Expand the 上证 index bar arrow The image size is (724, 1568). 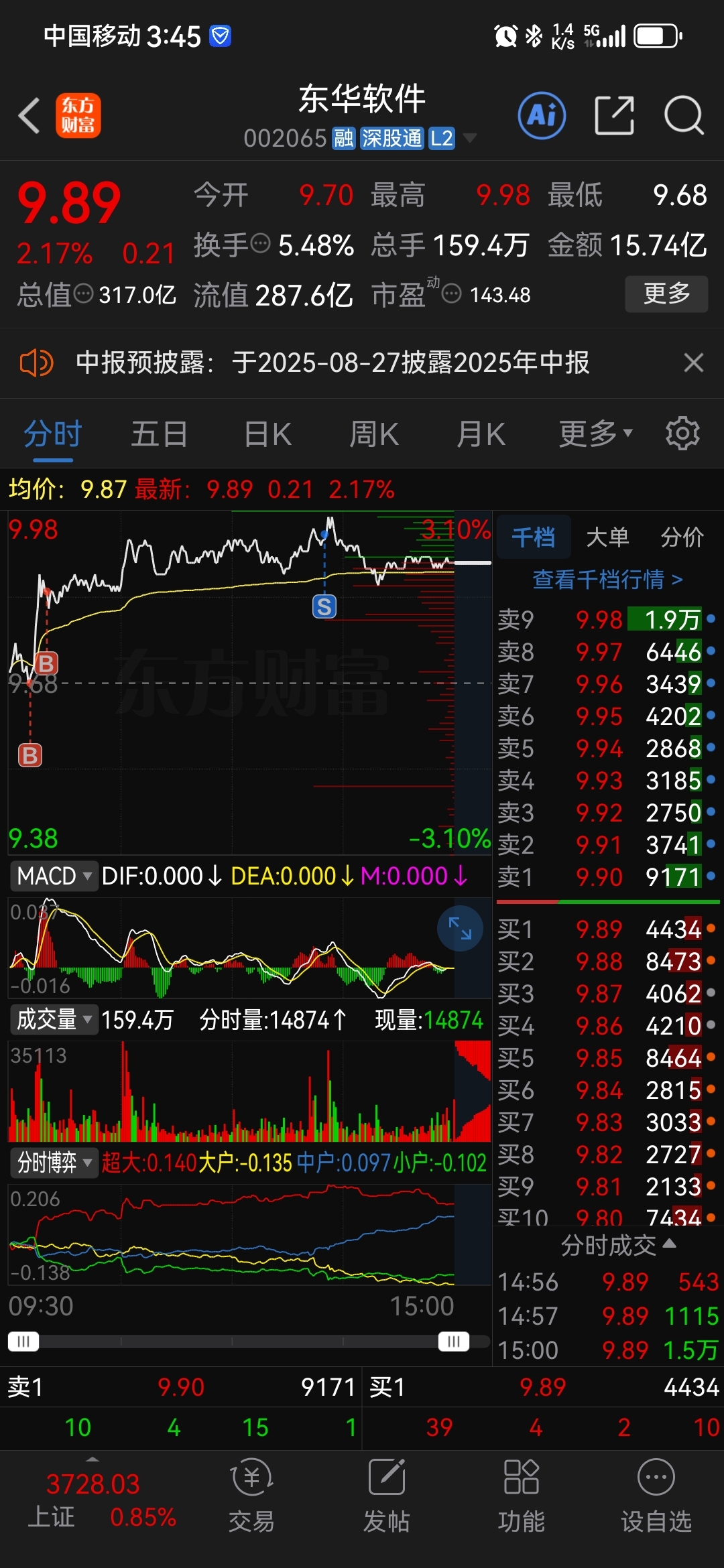93,1459
